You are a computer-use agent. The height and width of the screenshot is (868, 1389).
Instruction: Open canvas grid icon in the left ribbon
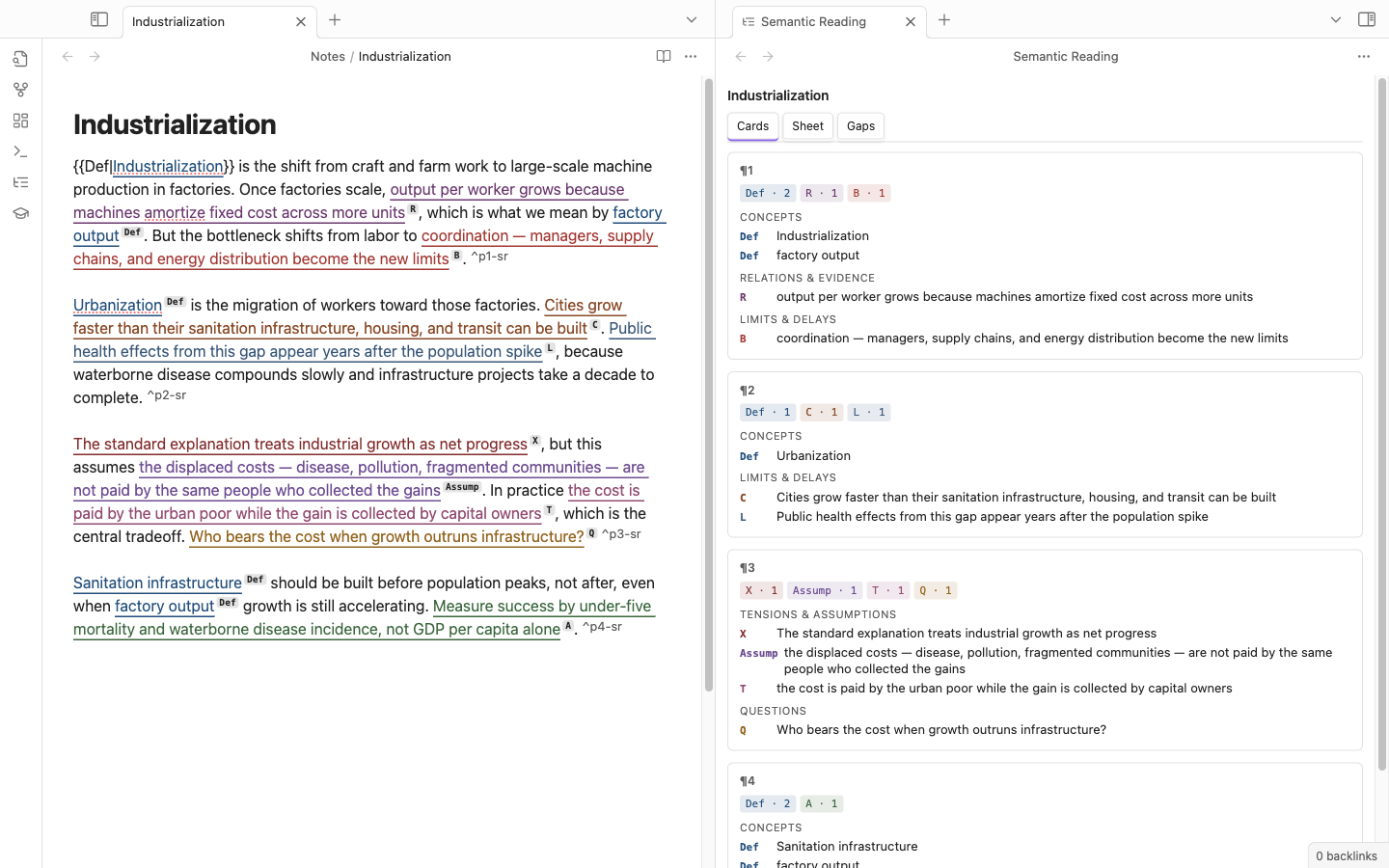coord(20,121)
